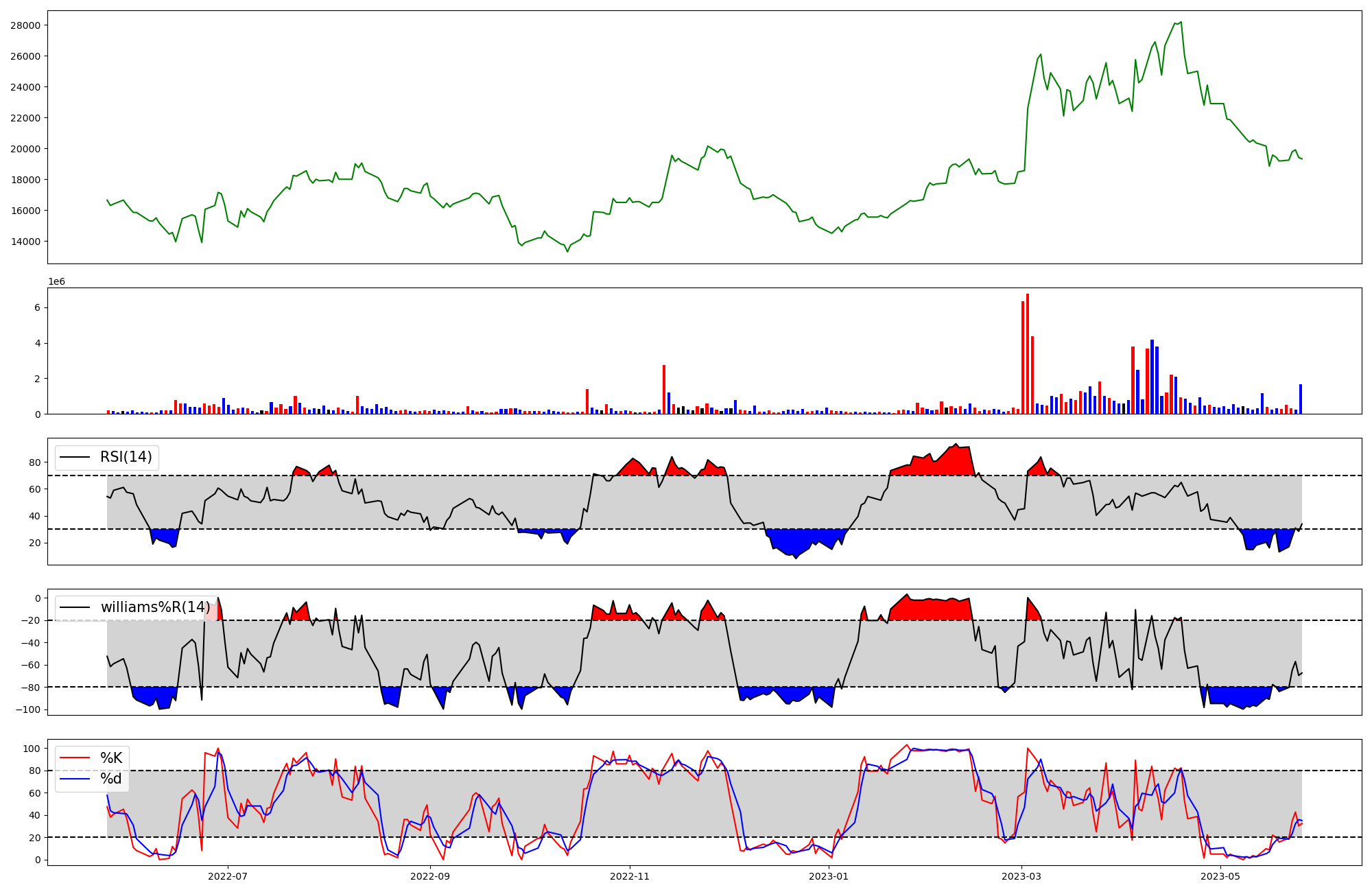The width and height of the screenshot is (1372, 892).
Task: Click the 1e6 volume scale label
Action: (56, 282)
